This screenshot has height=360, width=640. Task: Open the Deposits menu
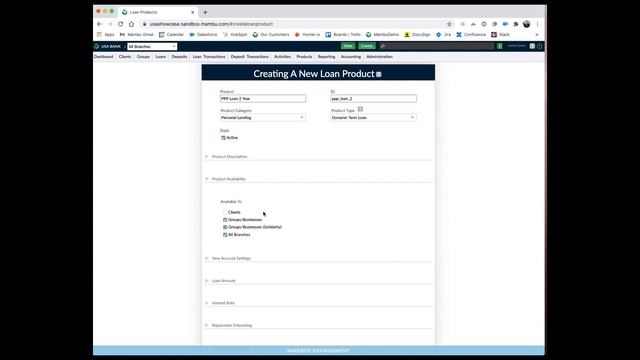pos(179,57)
